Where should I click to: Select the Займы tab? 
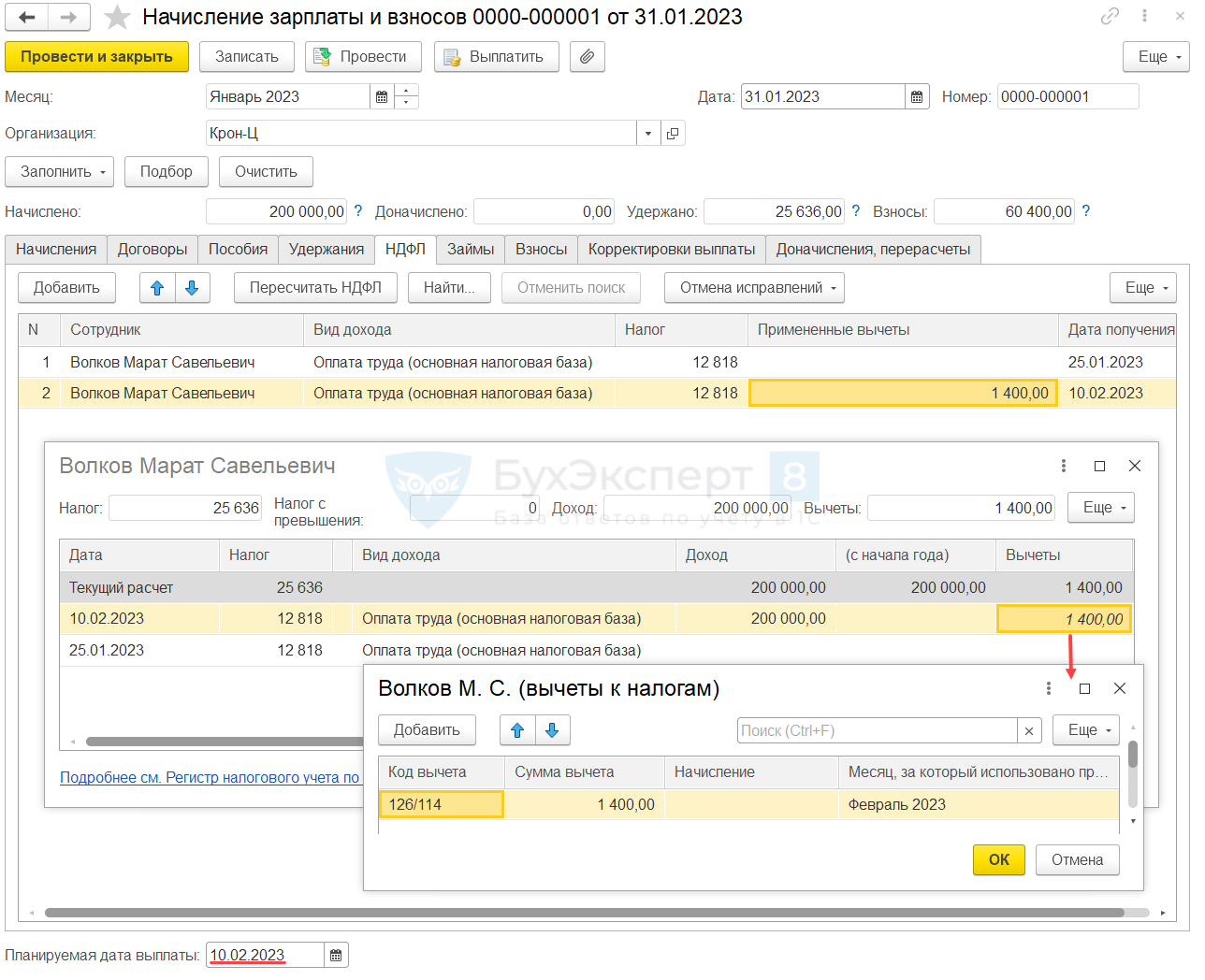click(x=471, y=249)
